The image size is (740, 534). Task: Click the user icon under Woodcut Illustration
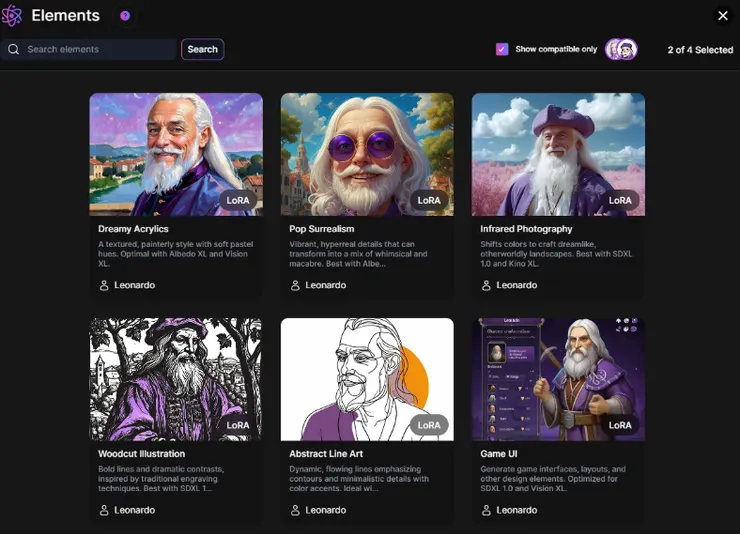104,510
